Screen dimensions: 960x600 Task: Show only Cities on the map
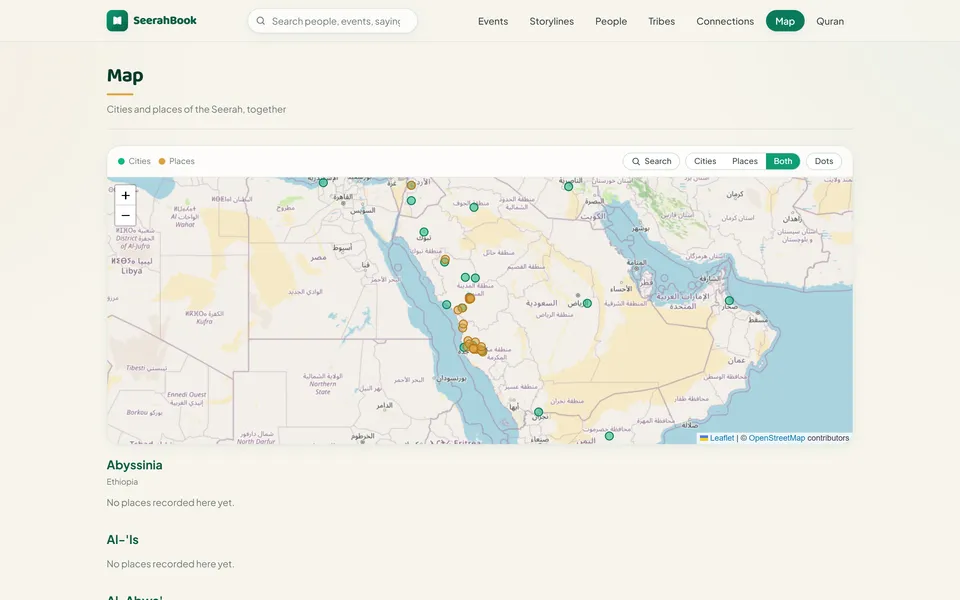pos(705,161)
